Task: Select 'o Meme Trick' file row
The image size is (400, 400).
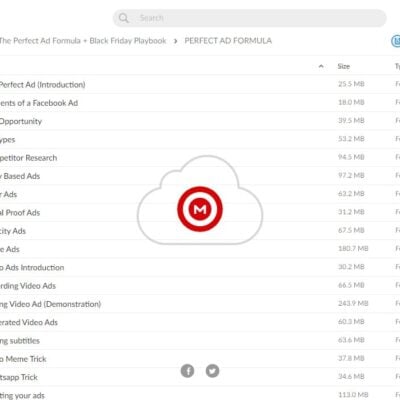Action: tap(200, 359)
